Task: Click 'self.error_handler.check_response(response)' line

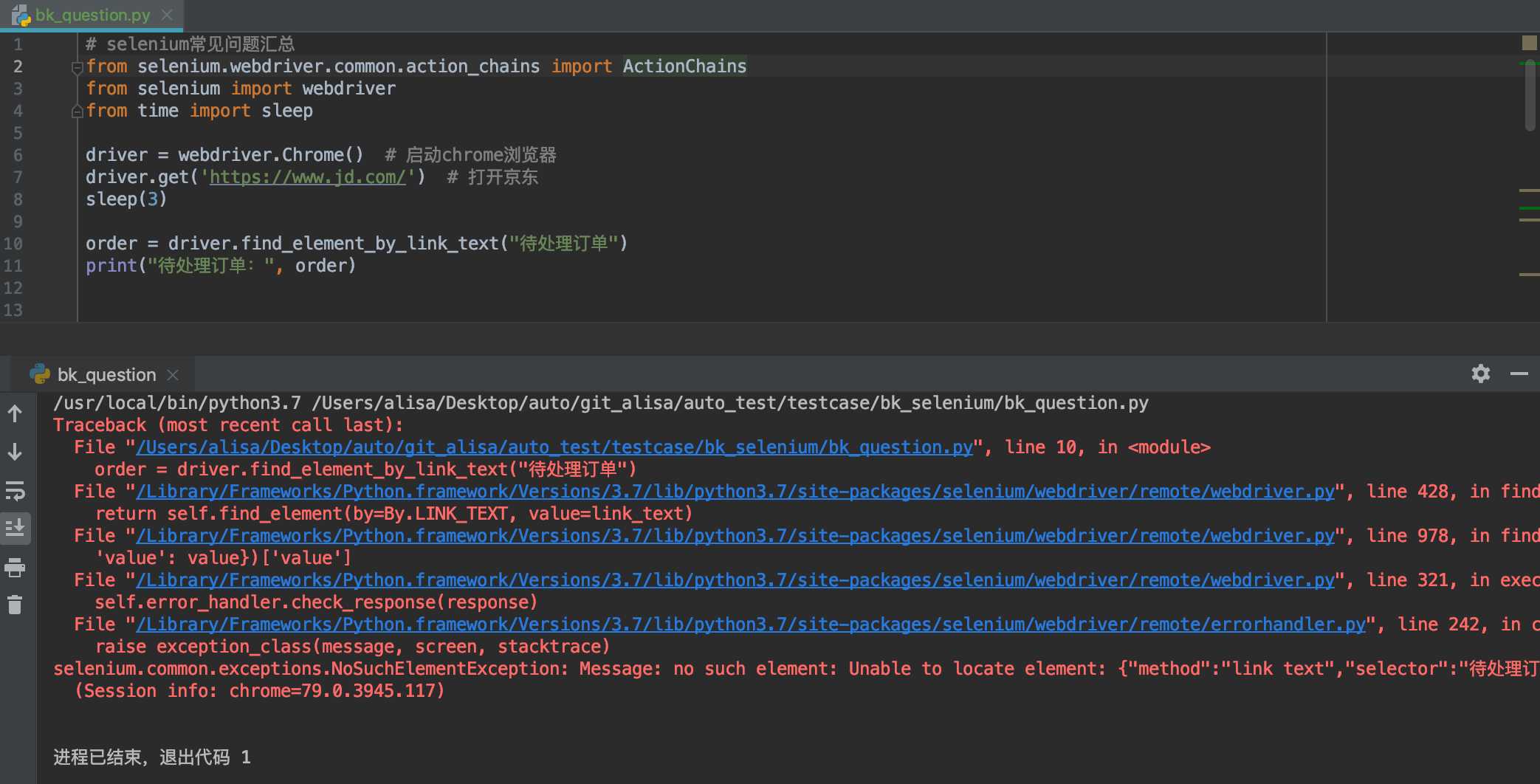Action: pyautogui.click(x=316, y=602)
